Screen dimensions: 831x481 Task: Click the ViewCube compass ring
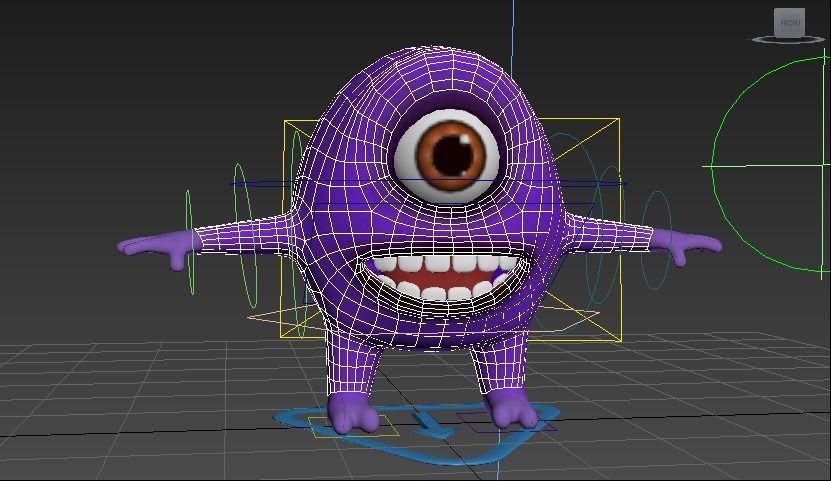click(788, 39)
